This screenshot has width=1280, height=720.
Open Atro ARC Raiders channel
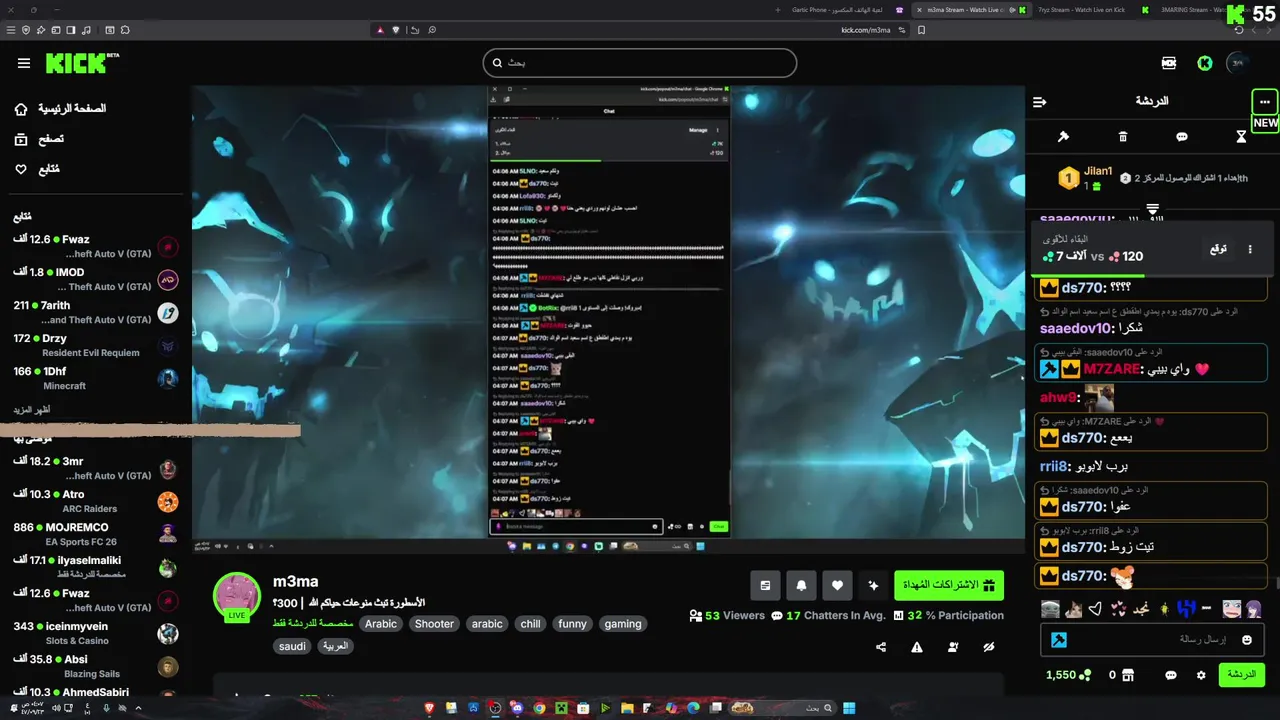(x=96, y=501)
